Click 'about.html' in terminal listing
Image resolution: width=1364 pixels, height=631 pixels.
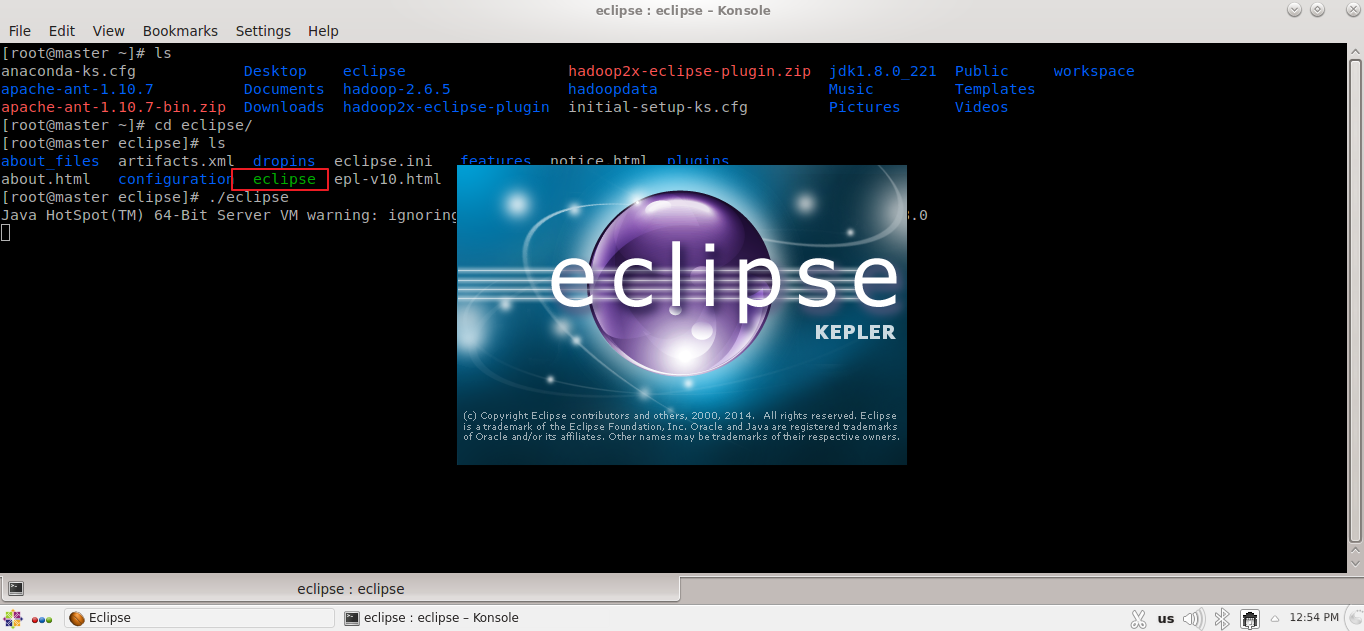45,179
